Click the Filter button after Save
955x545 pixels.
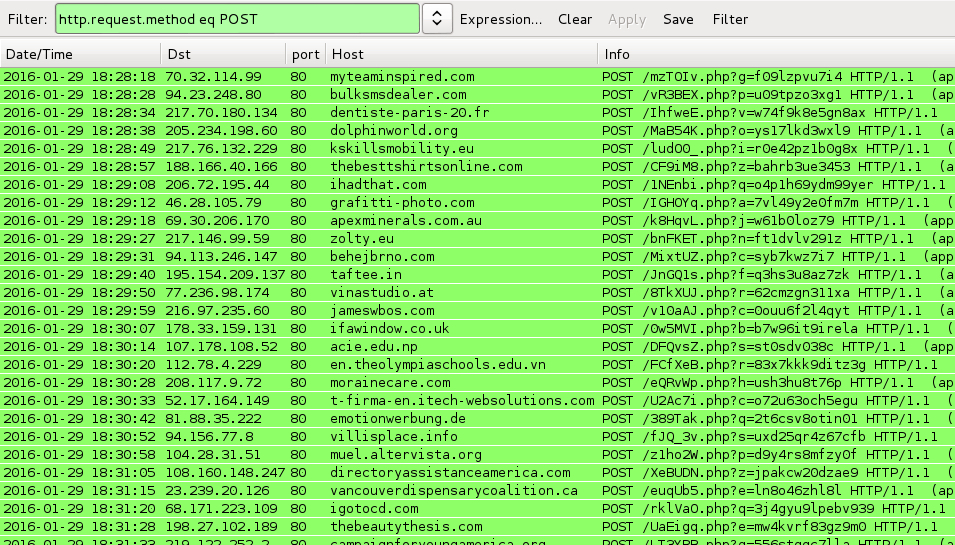point(730,19)
